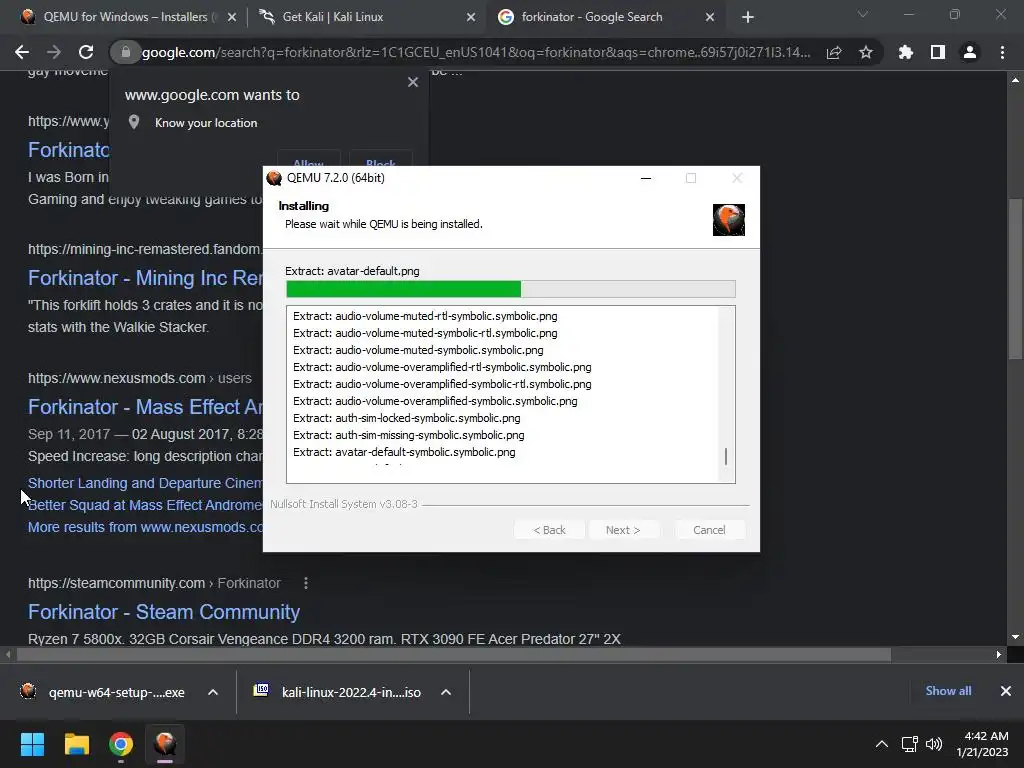This screenshot has width=1024, height=768.
Task: Click QEMU installer title bar icon
Action: (x=274, y=178)
